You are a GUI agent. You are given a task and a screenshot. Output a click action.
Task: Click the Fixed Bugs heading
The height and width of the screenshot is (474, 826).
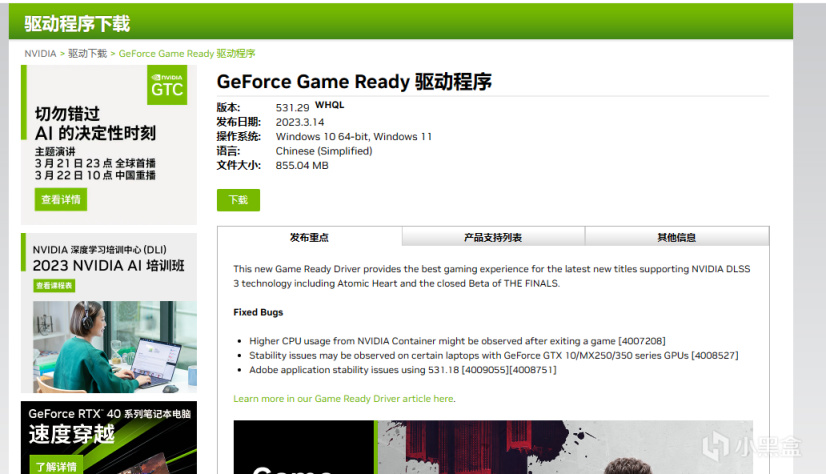[258, 312]
